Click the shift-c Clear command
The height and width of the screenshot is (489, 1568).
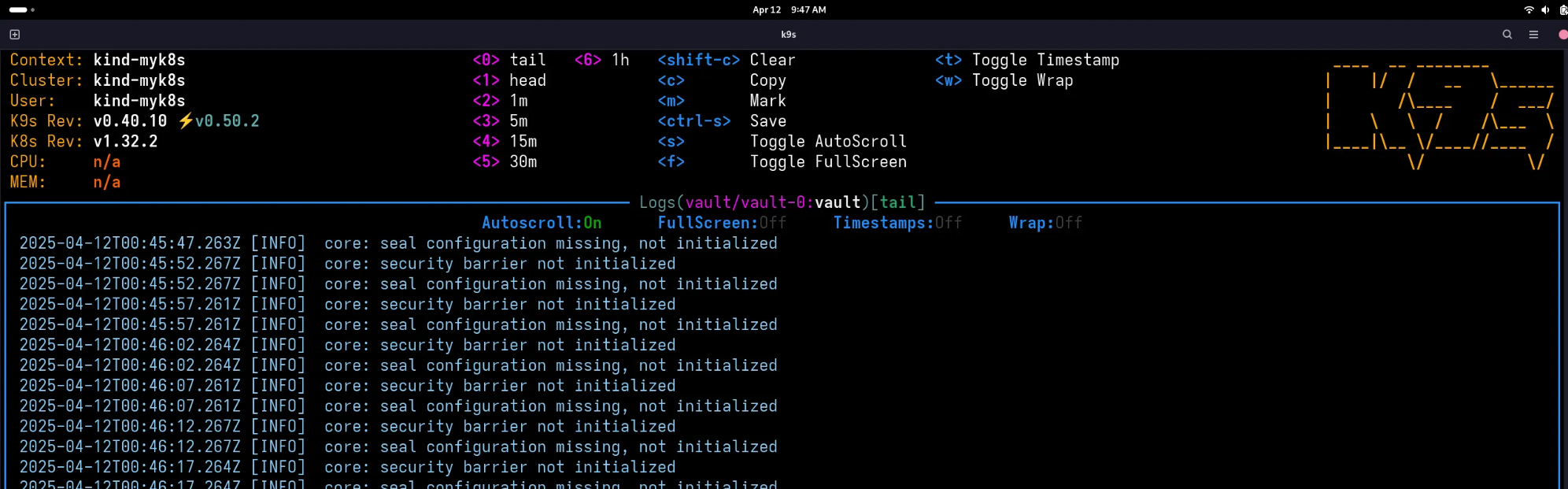[727, 60]
